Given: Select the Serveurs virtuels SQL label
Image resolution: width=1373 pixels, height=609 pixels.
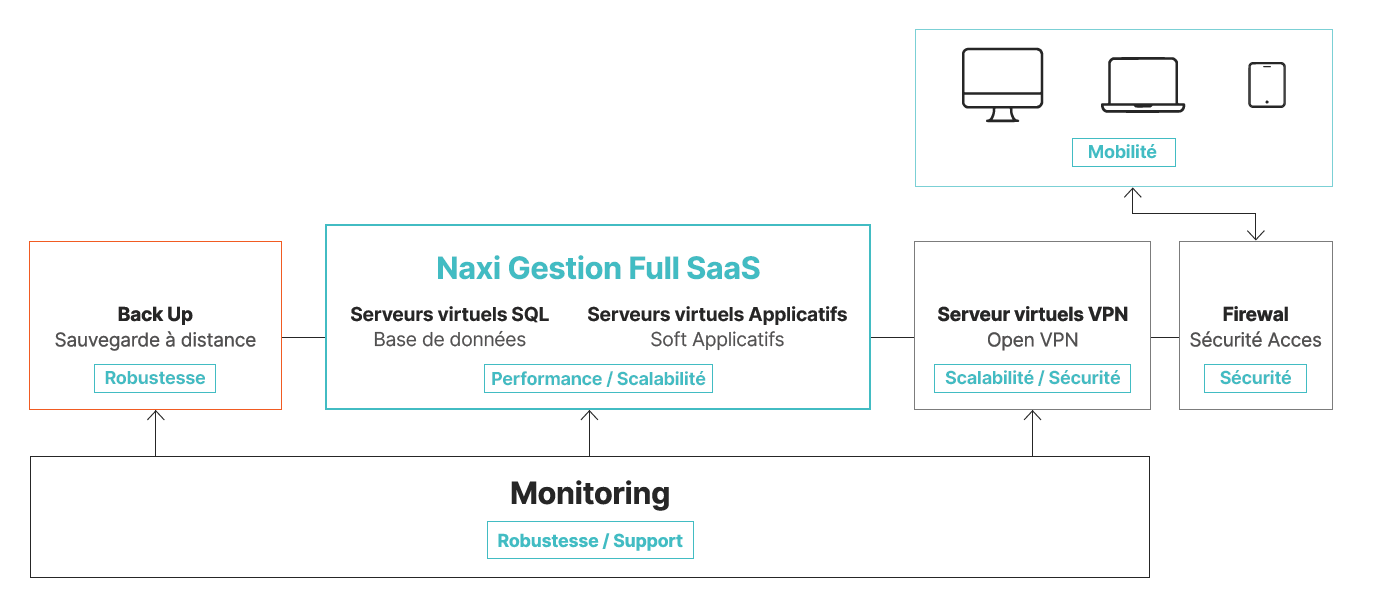Looking at the screenshot, I should (x=449, y=315).
